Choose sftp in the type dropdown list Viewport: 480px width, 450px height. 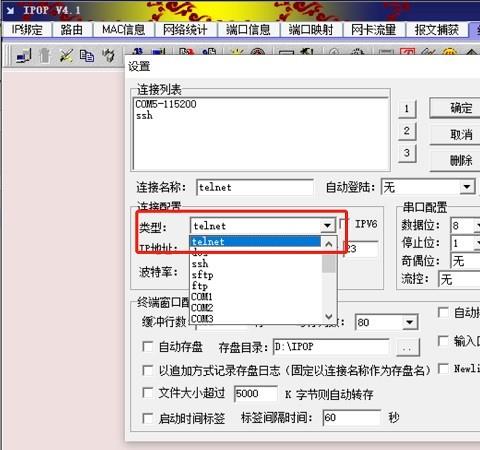click(255, 275)
